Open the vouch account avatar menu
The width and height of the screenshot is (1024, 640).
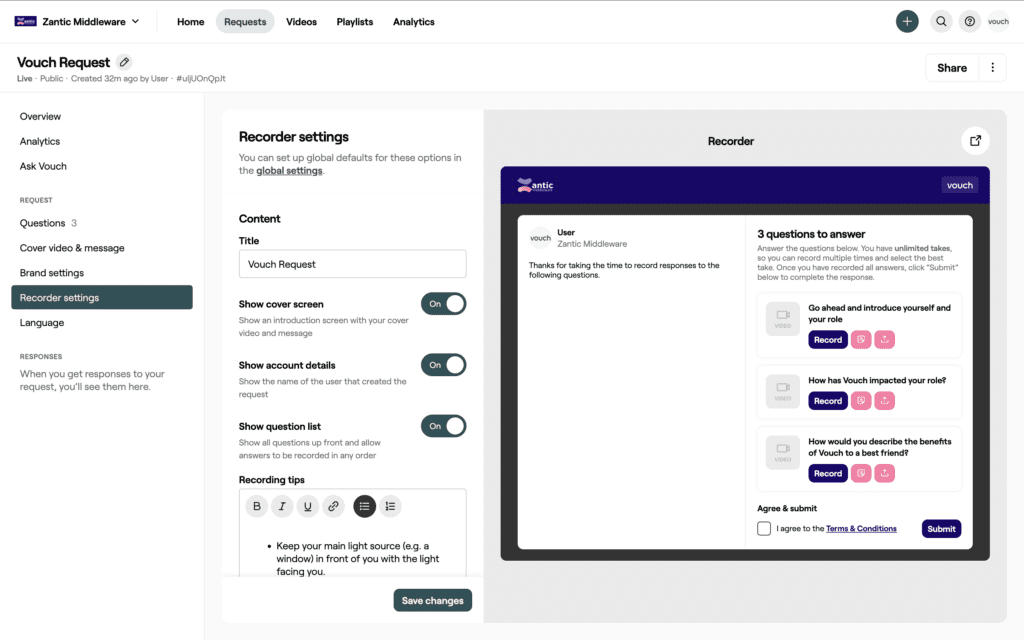(x=998, y=22)
